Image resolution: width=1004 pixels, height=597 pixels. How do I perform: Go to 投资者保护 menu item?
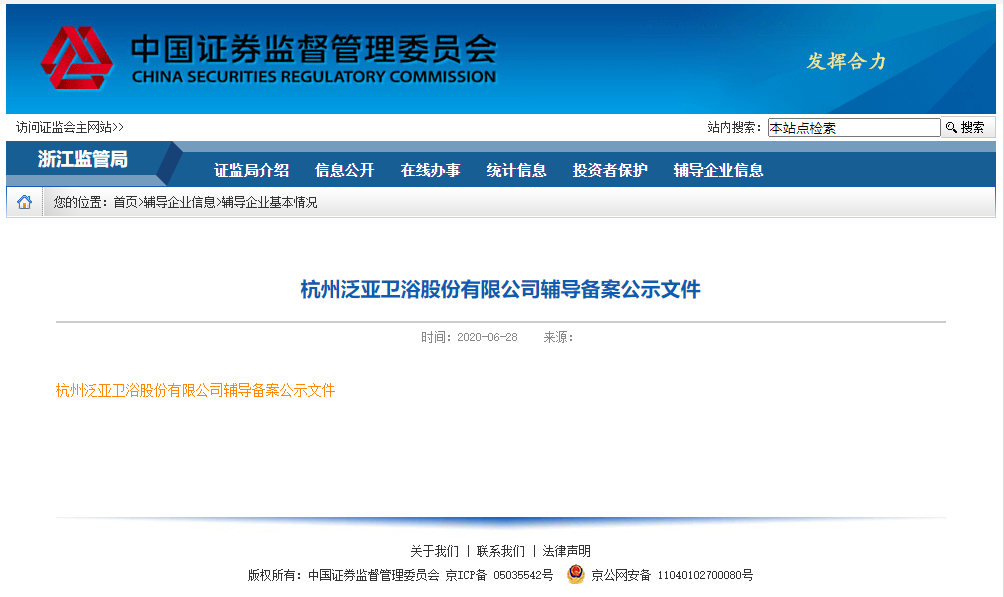[x=610, y=170]
